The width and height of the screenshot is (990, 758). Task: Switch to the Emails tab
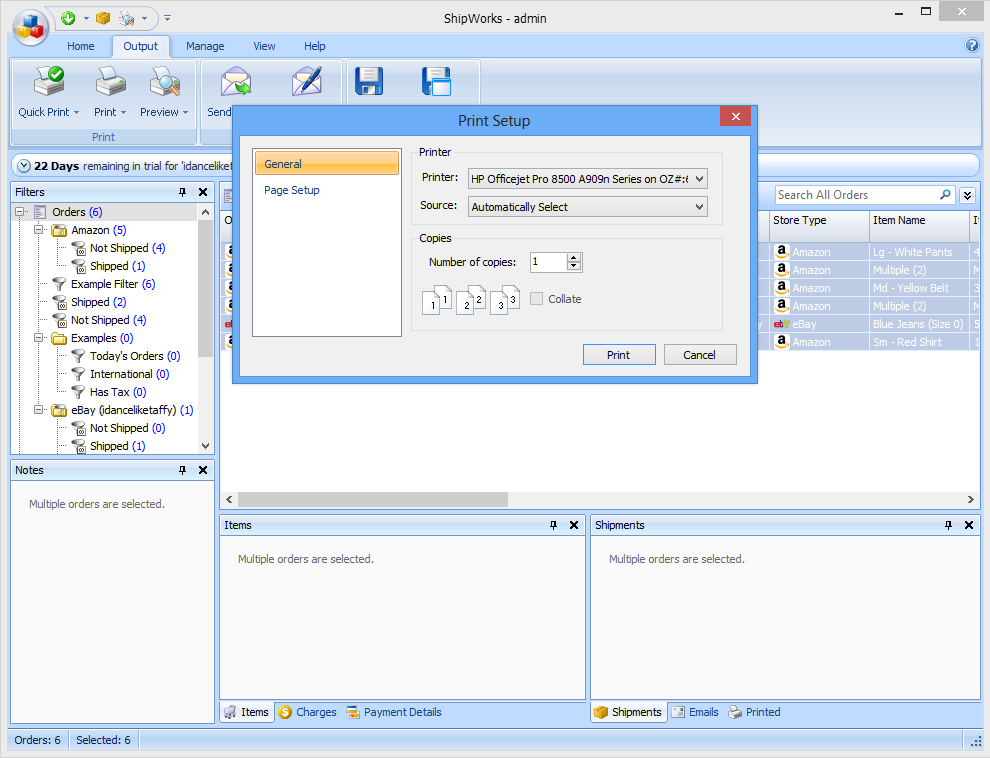pos(695,712)
